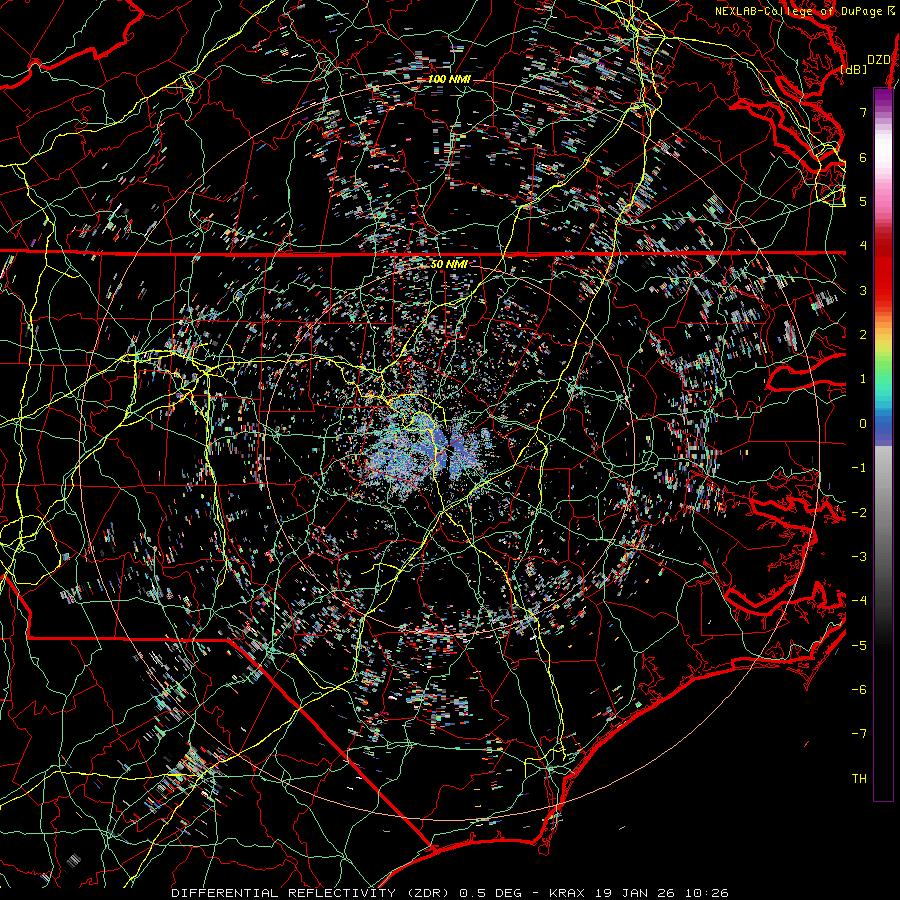Viewport: 900px width, 900px height.
Task: Click the 4 dB scale value
Action: coord(863,246)
